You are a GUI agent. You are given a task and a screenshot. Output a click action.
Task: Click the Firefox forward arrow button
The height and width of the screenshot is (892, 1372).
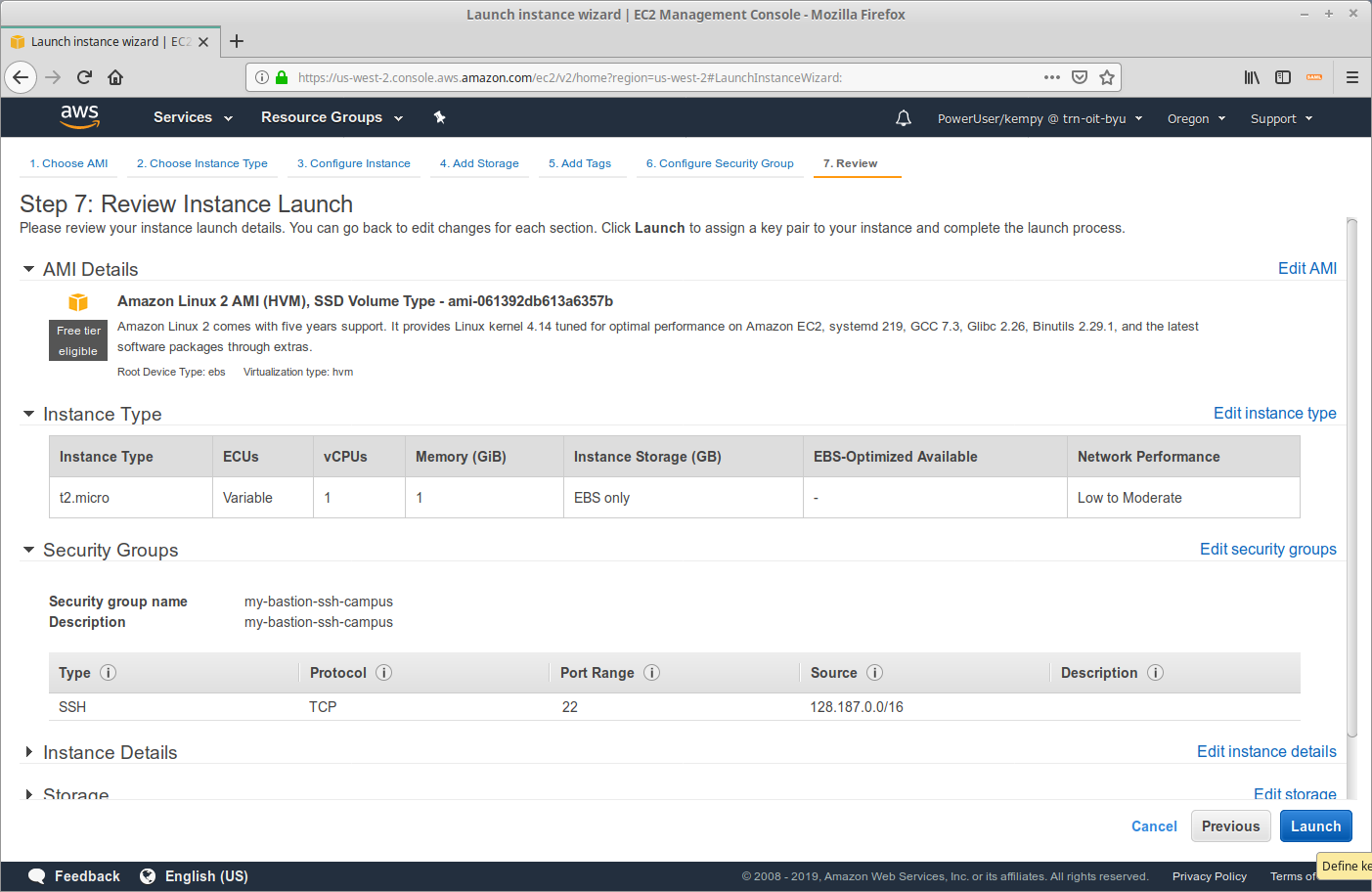(53, 77)
